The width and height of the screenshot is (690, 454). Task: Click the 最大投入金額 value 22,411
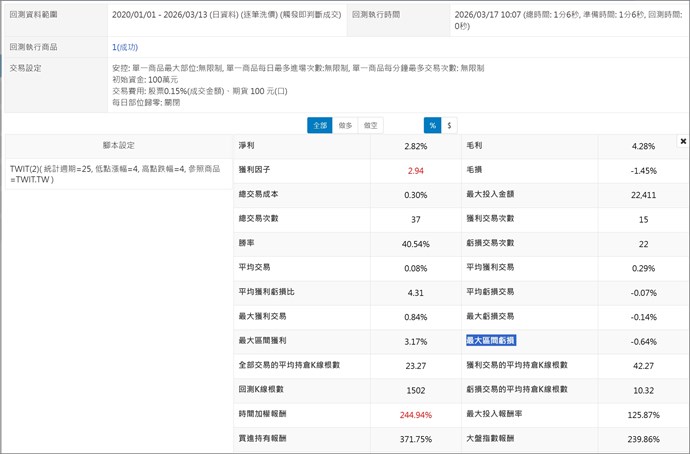(x=643, y=195)
